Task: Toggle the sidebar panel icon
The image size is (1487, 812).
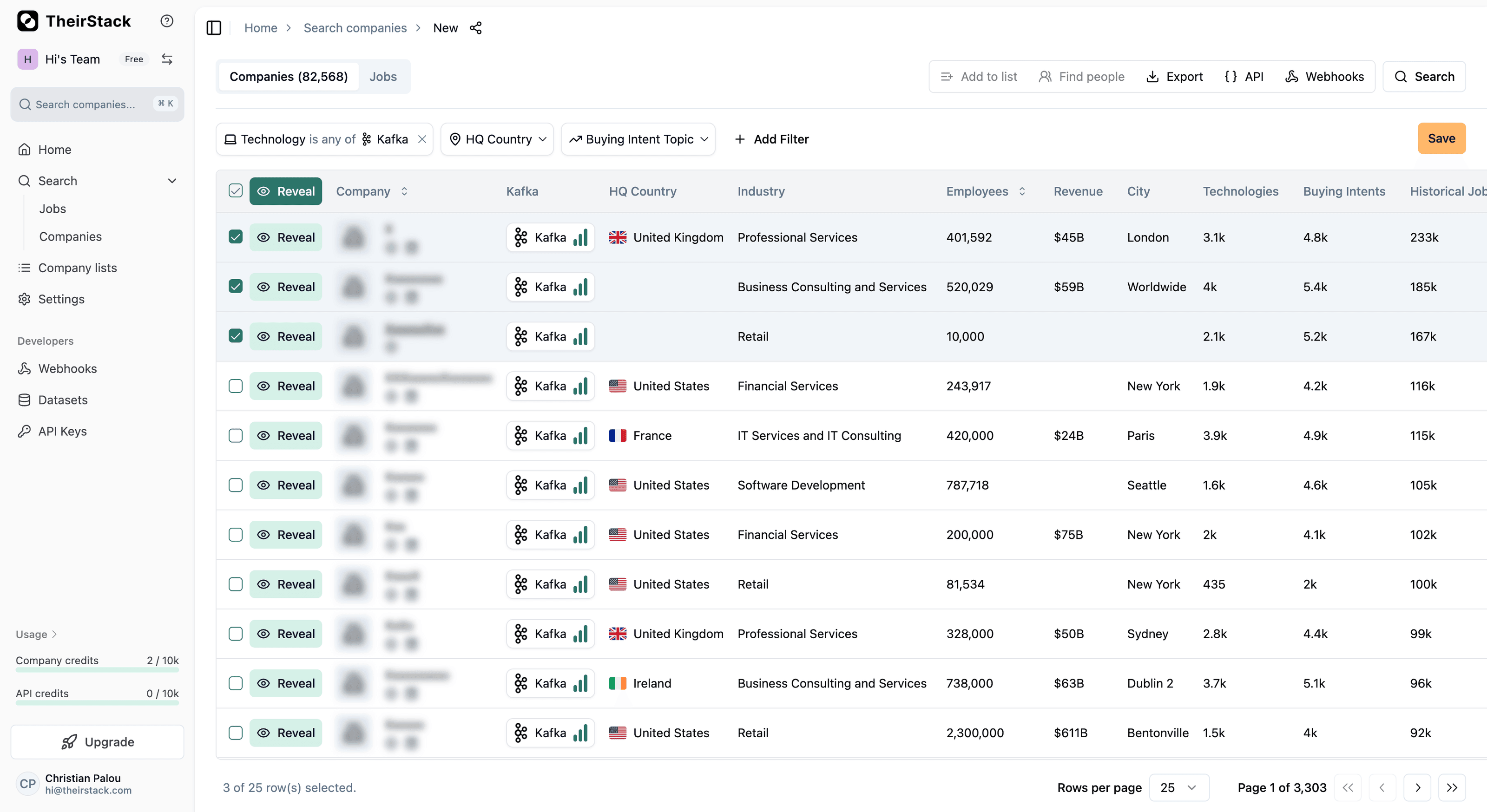Action: pos(214,28)
